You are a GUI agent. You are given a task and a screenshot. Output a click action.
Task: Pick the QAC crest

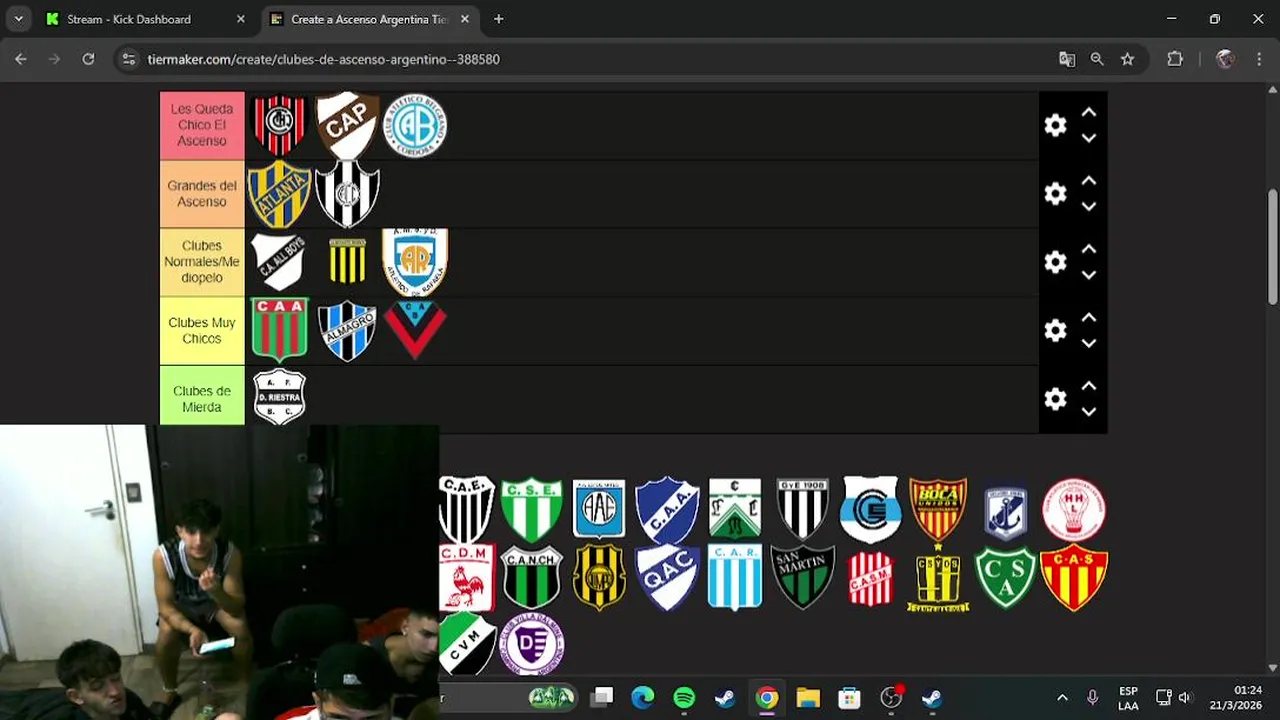(x=667, y=577)
